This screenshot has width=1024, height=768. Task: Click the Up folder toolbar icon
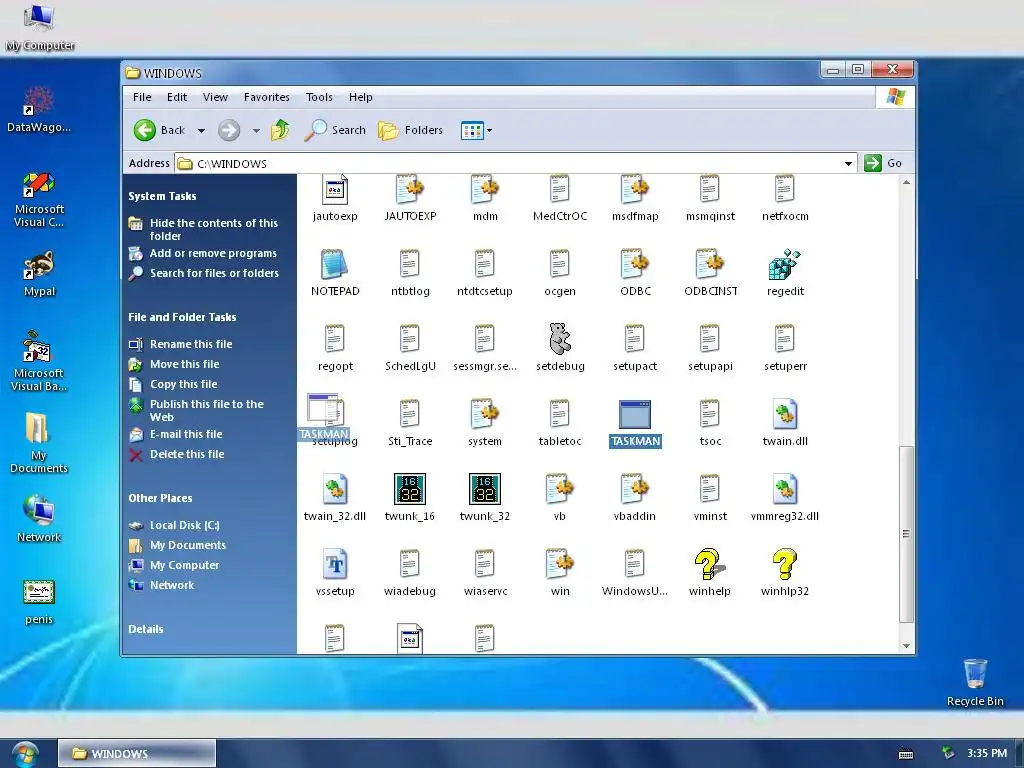click(x=280, y=130)
